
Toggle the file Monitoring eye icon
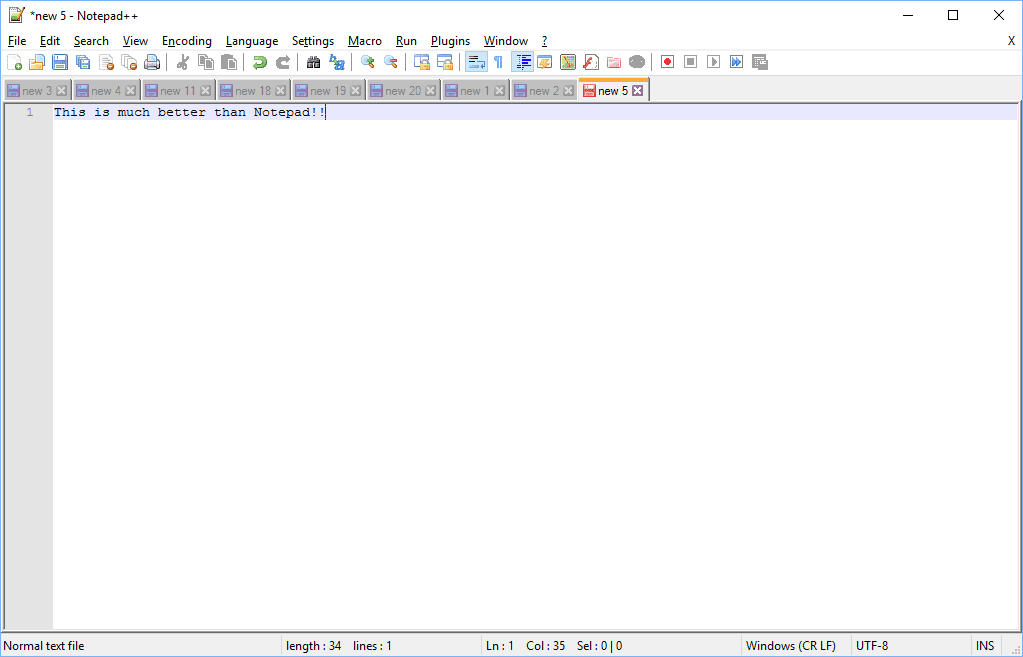click(x=637, y=62)
